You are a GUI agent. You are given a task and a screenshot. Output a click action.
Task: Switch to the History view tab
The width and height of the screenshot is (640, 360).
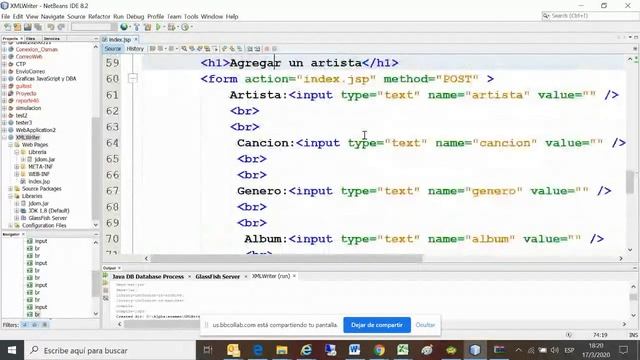pos(135,49)
